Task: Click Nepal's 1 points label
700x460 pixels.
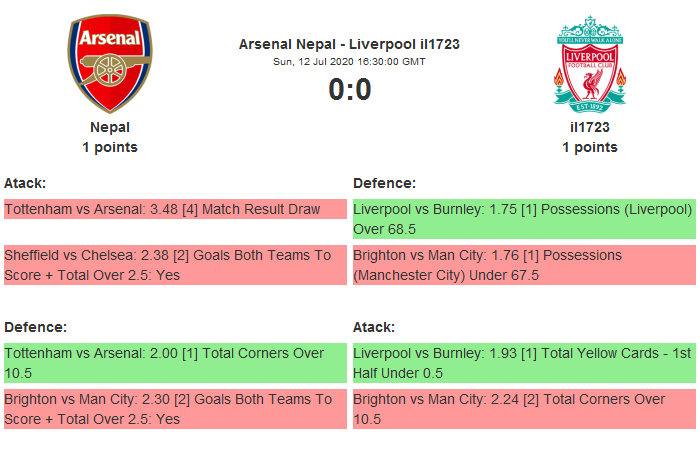Action: [x=110, y=147]
